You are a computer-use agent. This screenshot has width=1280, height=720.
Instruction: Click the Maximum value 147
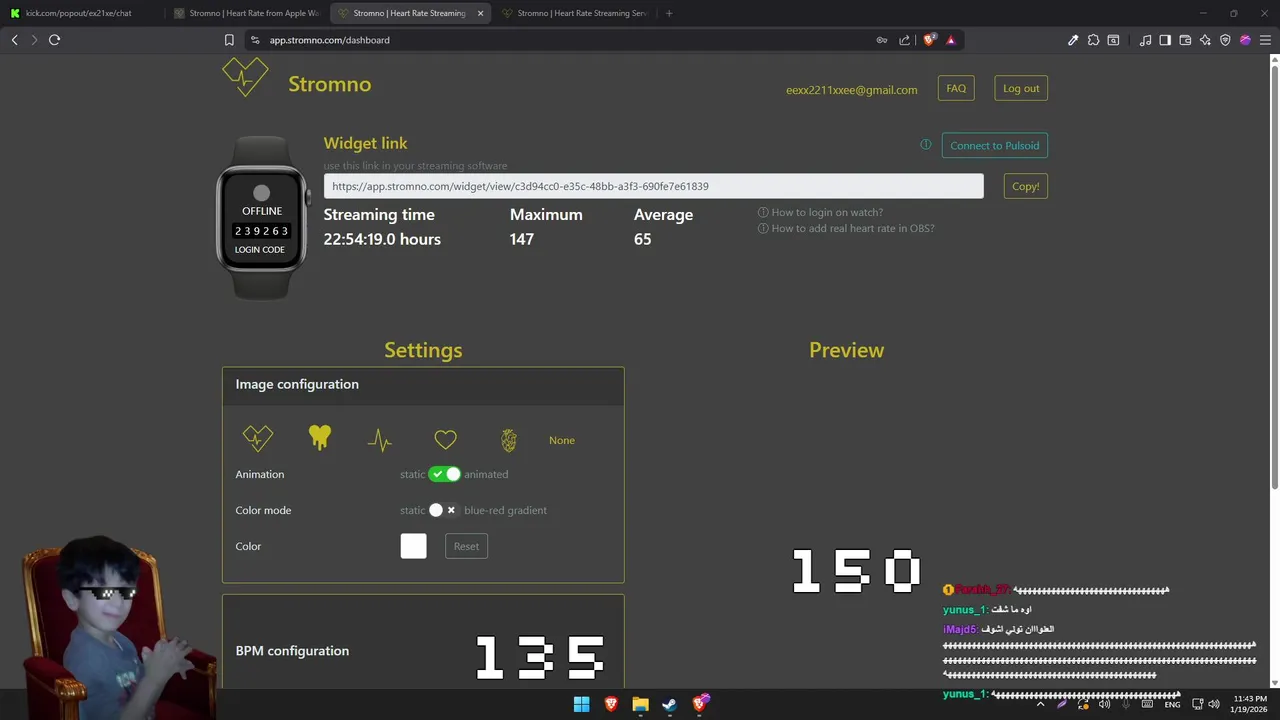(x=522, y=239)
